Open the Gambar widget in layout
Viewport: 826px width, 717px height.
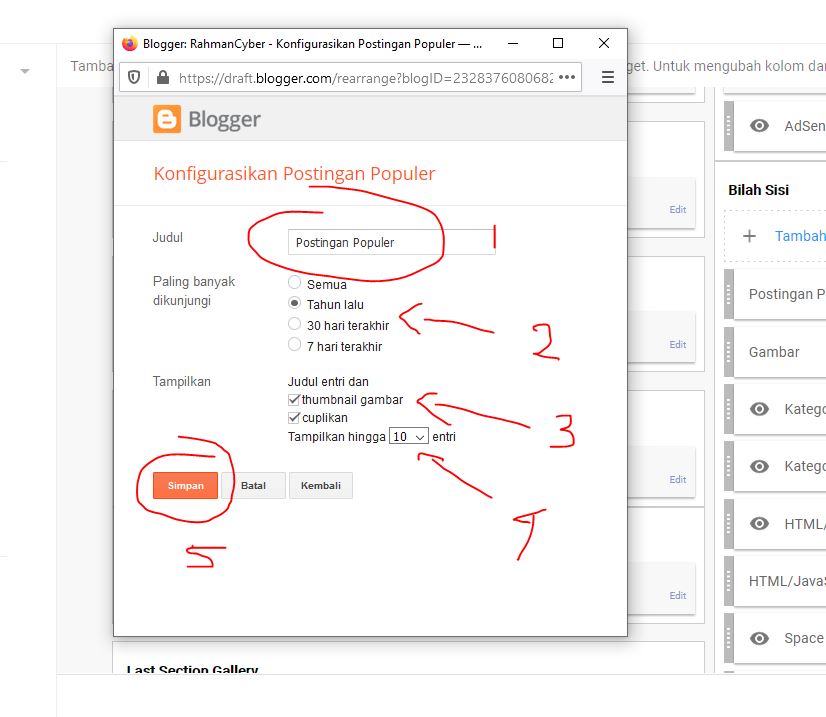coord(780,352)
